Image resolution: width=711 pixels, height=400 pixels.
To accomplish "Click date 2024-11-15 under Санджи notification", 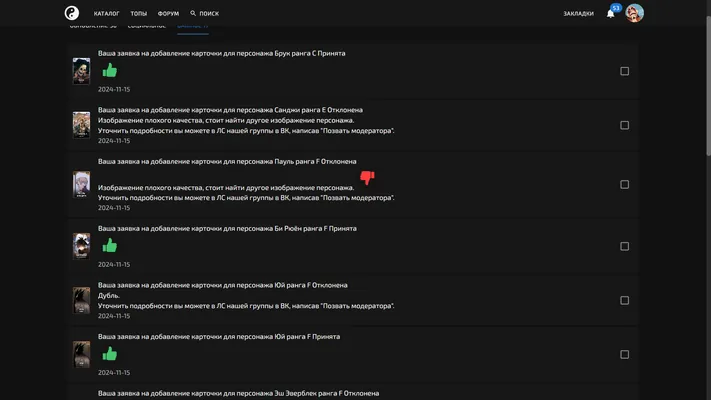I will point(114,141).
